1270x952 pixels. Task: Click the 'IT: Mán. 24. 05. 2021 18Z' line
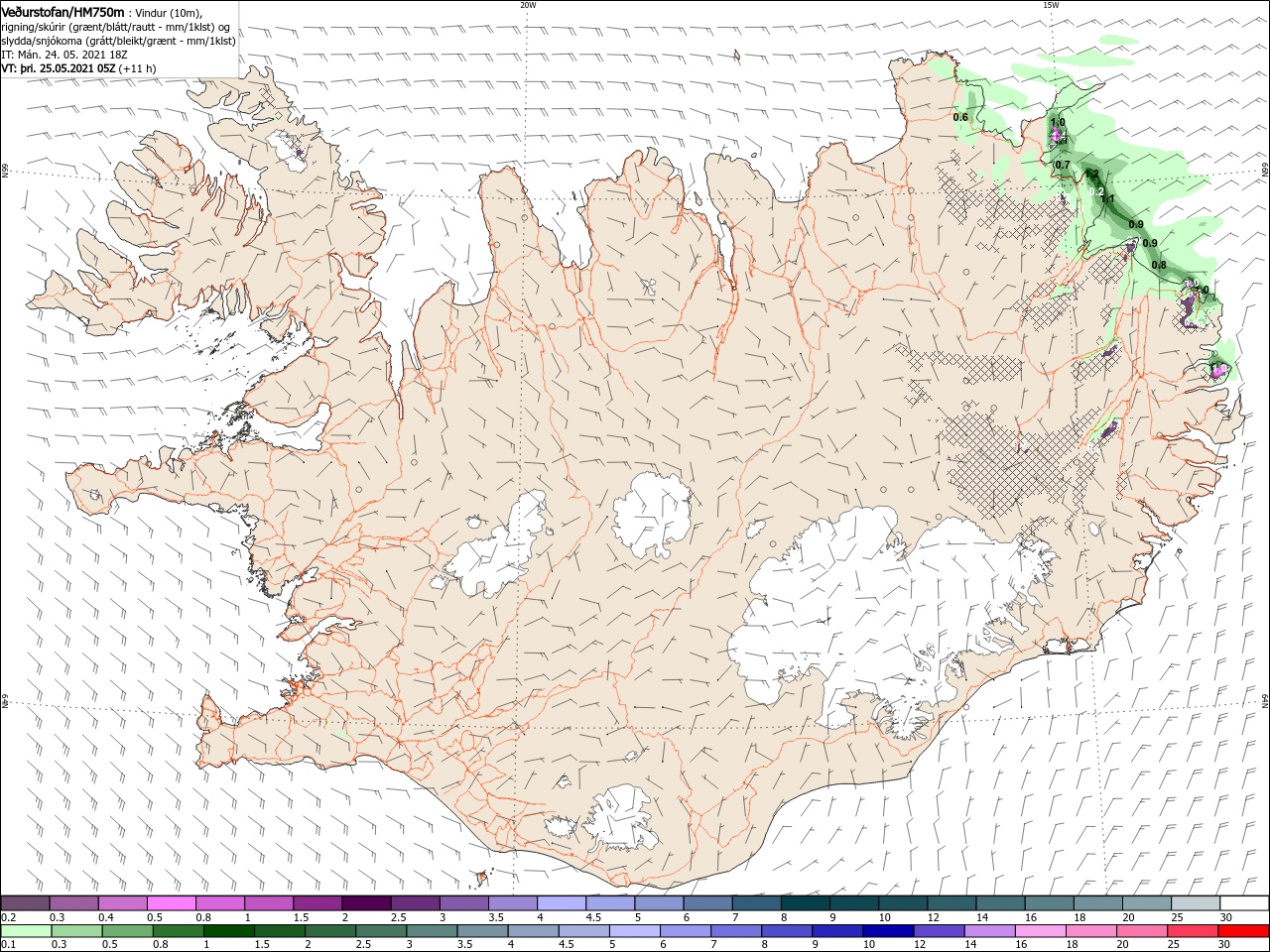(x=66, y=55)
